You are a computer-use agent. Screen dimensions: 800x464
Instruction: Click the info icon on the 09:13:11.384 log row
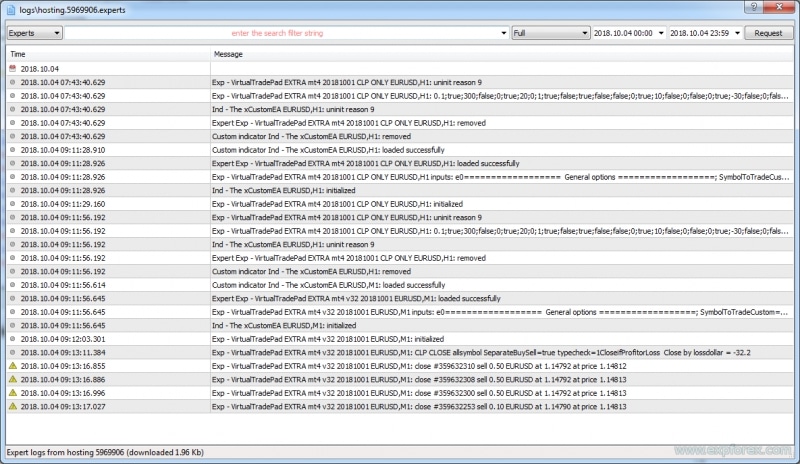coord(11,352)
